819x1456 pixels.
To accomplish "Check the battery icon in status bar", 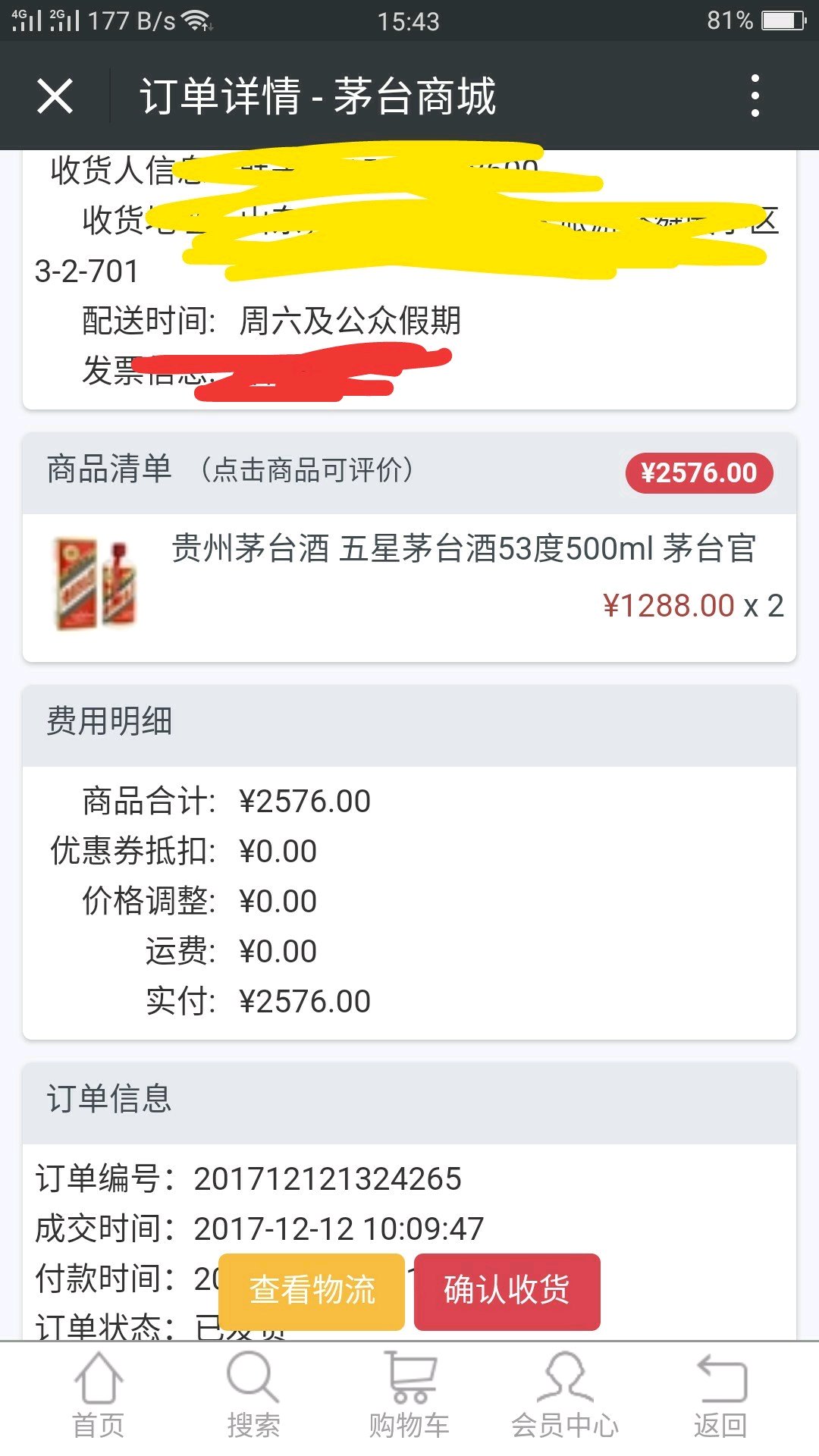I will [783, 20].
